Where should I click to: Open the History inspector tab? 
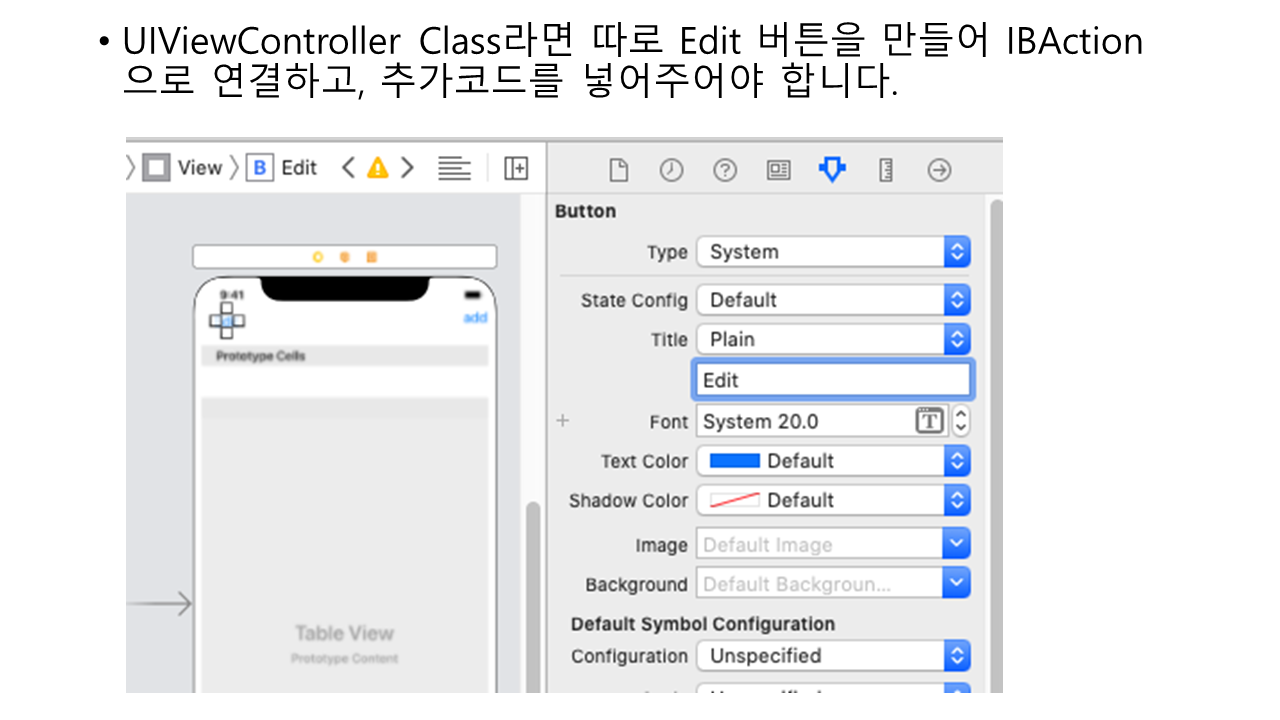[x=671, y=171]
